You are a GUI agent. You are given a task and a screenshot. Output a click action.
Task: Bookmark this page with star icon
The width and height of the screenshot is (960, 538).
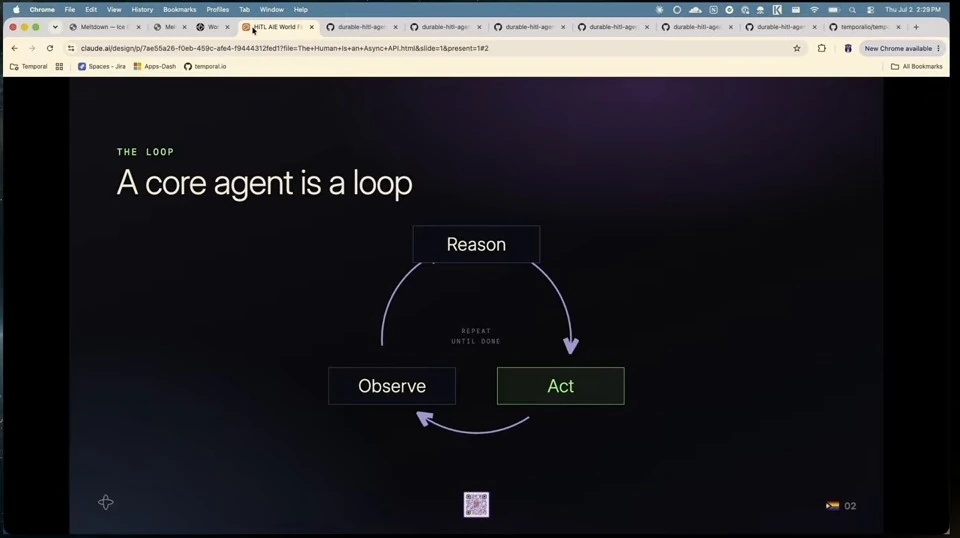click(x=797, y=48)
